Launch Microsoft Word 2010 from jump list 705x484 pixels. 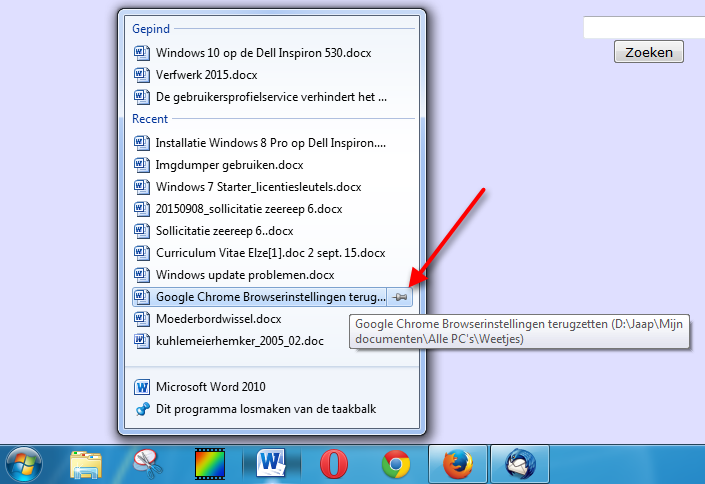click(x=272, y=387)
